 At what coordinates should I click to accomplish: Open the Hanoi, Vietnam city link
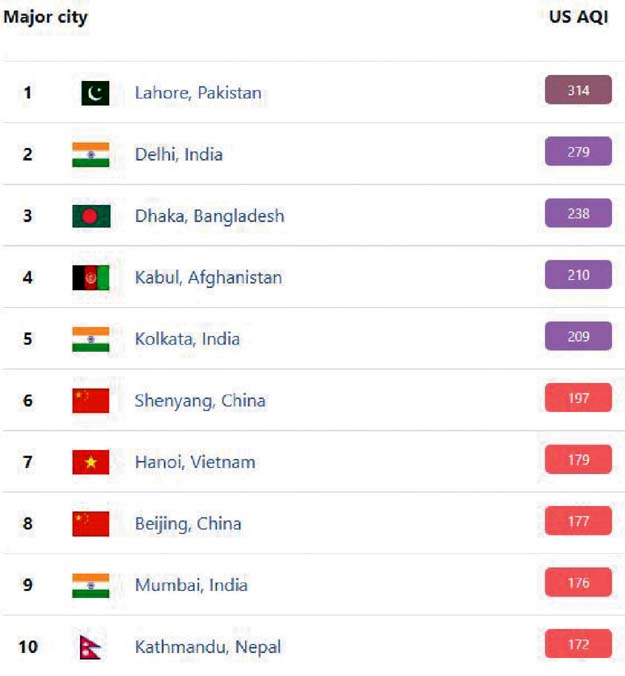tap(195, 462)
